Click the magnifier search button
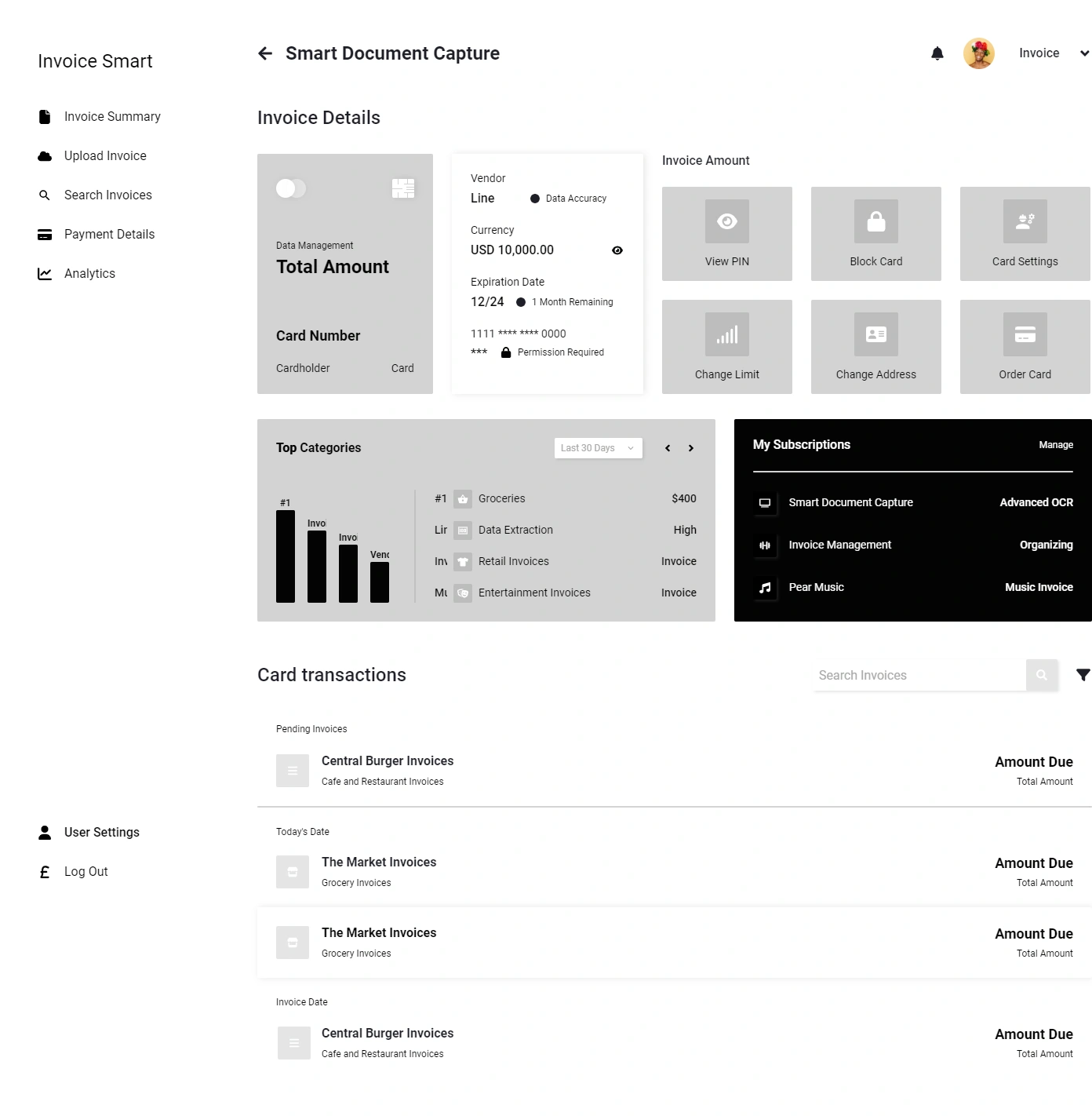 pyautogui.click(x=1041, y=675)
